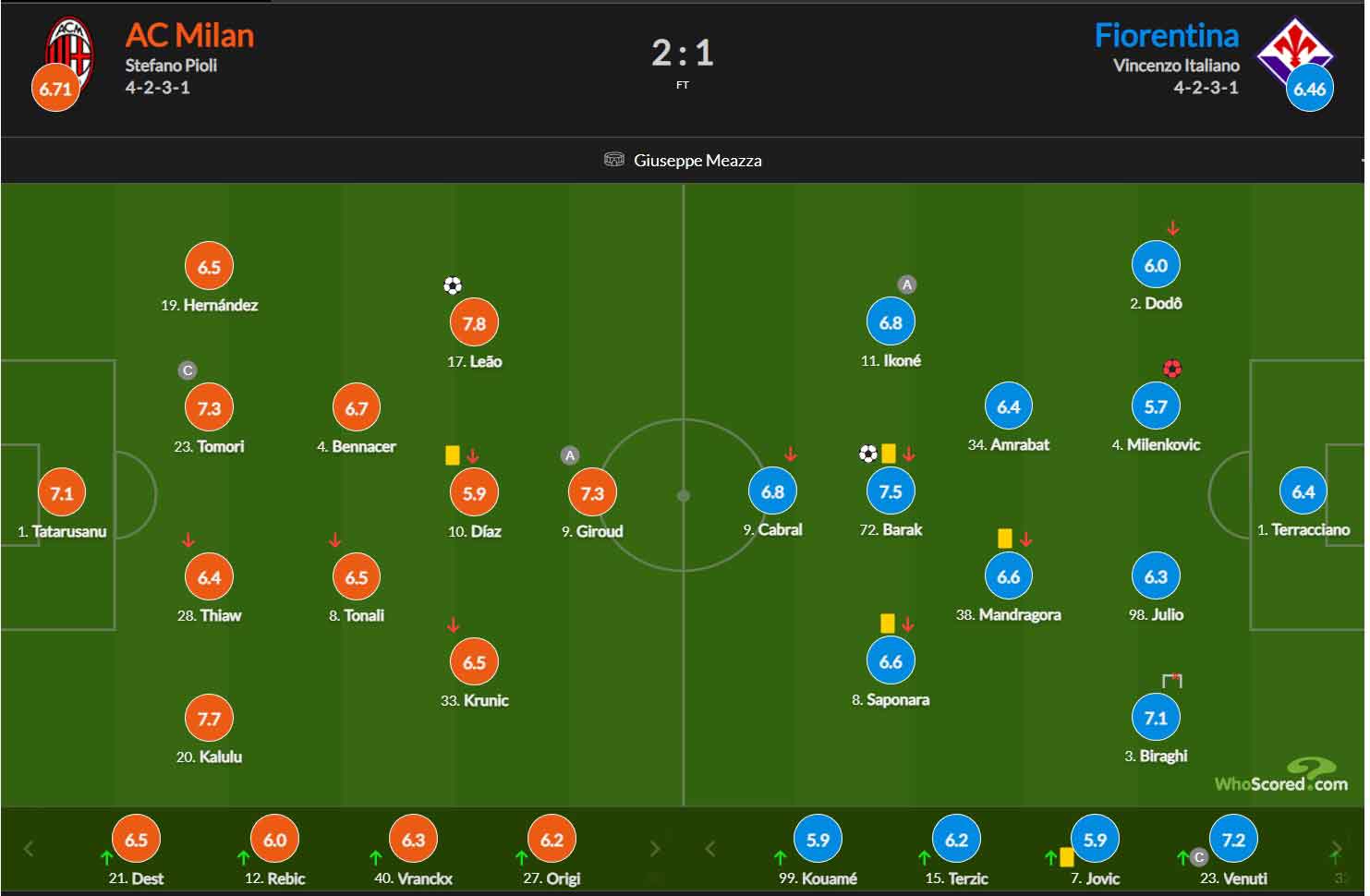Click Biraghi's missed-shot goalpost icon
Viewport: 1370px width, 896px height.
[1172, 682]
